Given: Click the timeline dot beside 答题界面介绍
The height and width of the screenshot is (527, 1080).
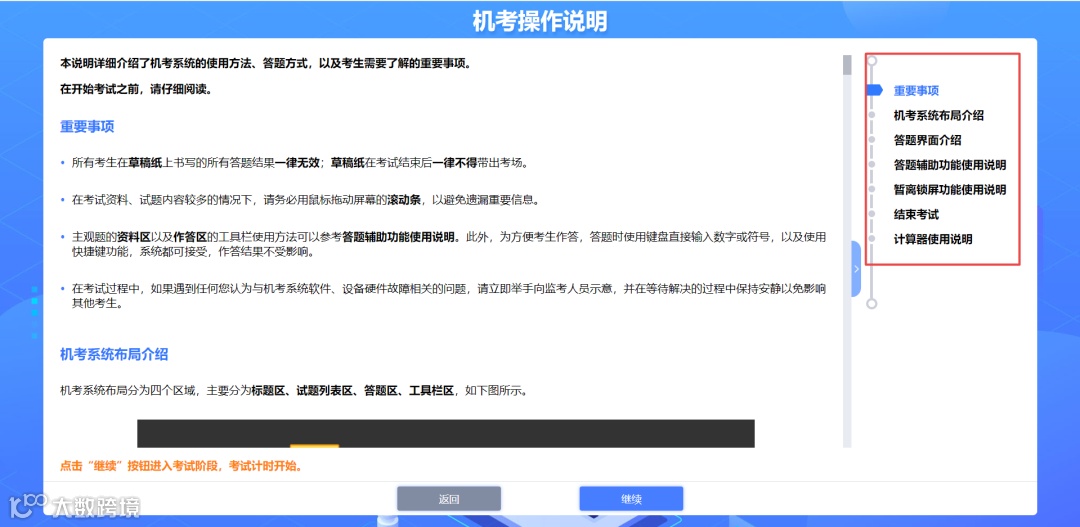Looking at the screenshot, I should click(x=873, y=140).
